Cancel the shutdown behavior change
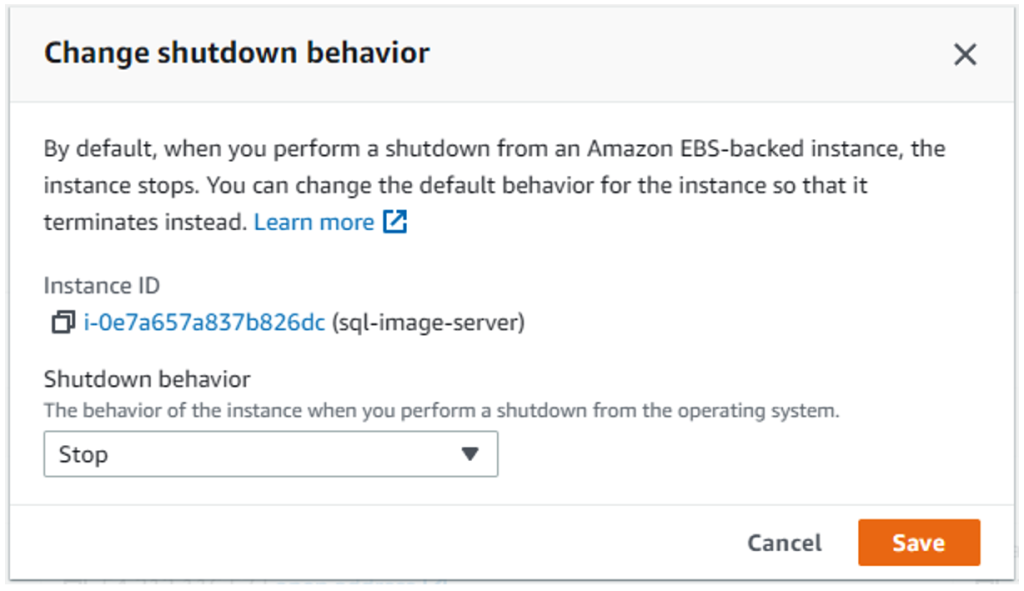This screenshot has width=1024, height=591. [x=784, y=543]
